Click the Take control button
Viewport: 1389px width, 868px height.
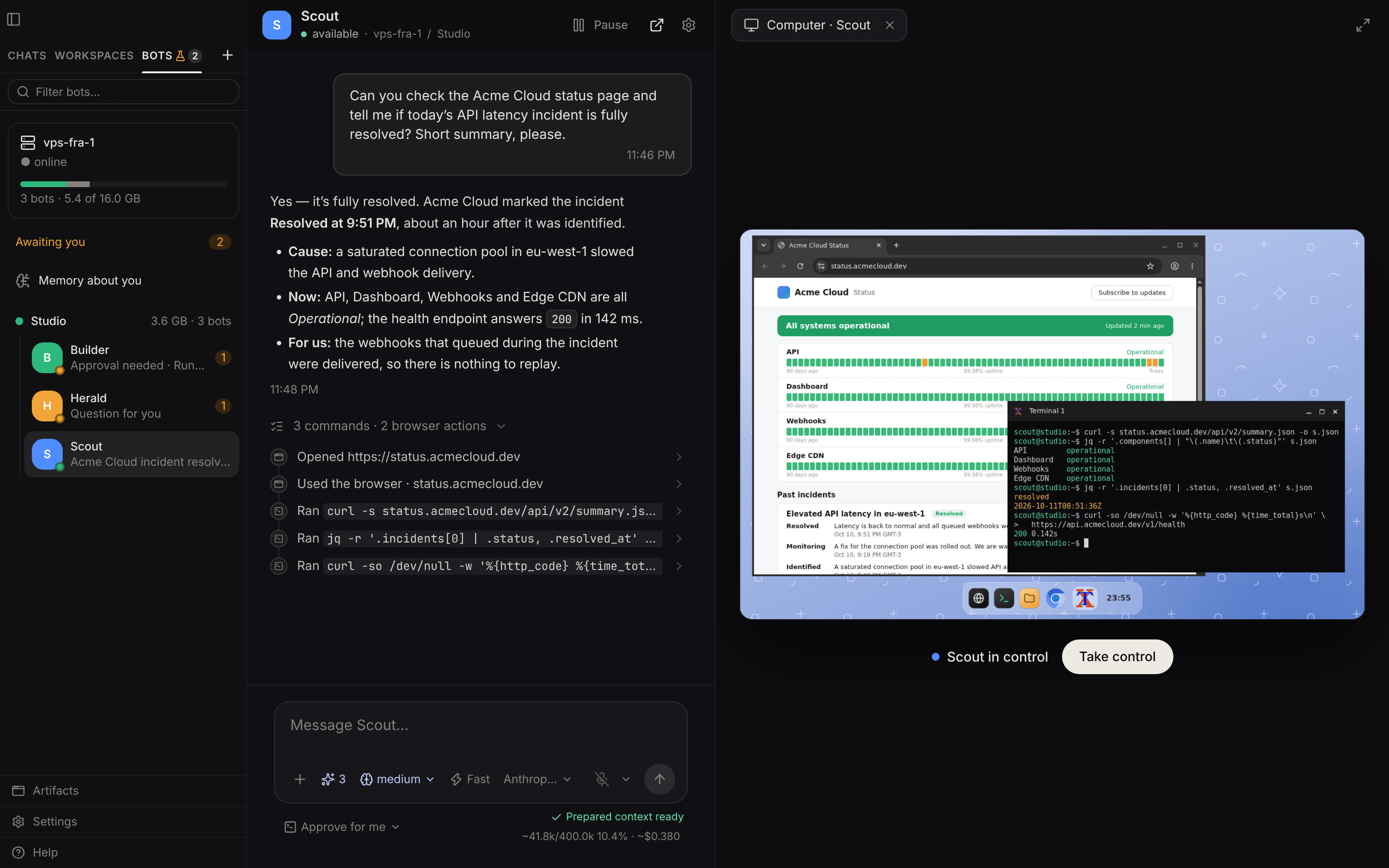(1117, 657)
